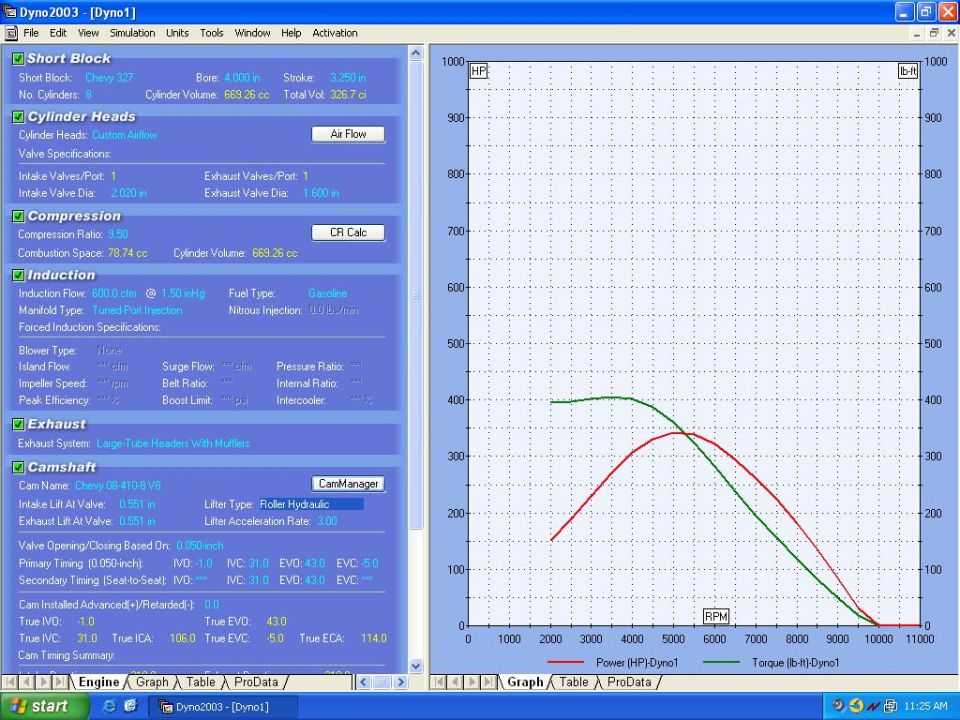Click the left tab first-sheet navigation arrow
The image size is (960, 720).
pyautogui.click(x=10, y=682)
